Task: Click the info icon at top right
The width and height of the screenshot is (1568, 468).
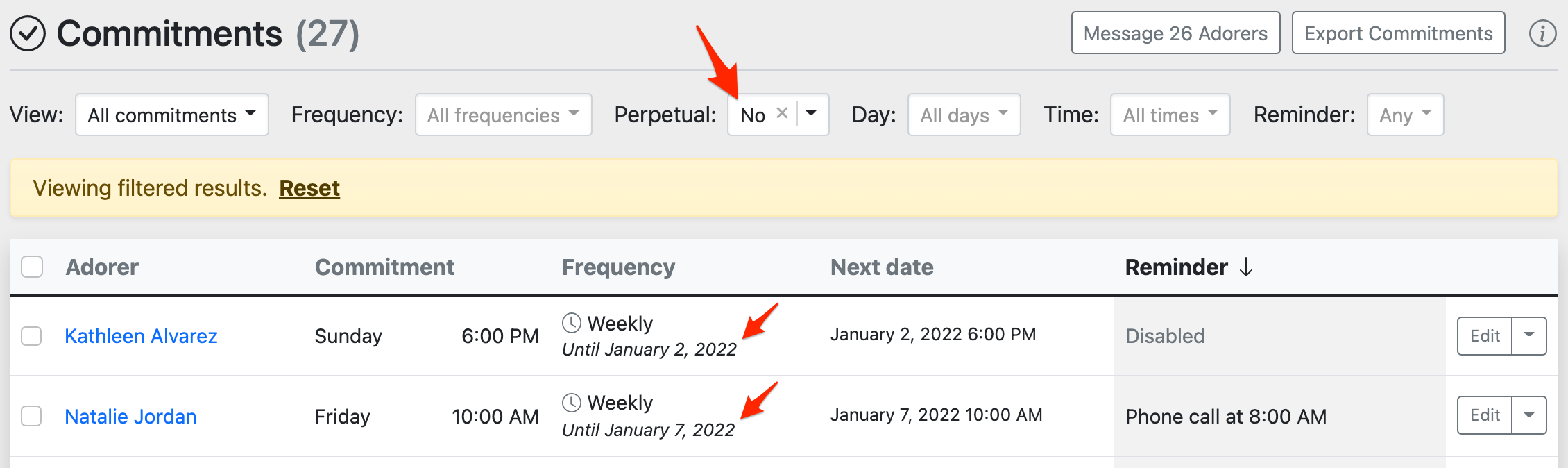Action: [x=1542, y=33]
